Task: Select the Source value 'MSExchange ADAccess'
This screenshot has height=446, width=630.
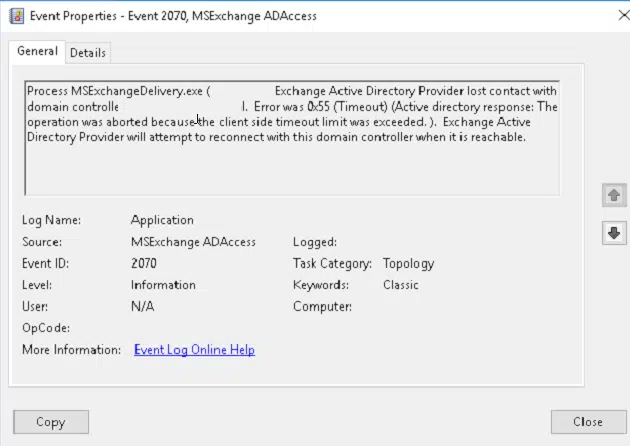Action: click(x=193, y=242)
